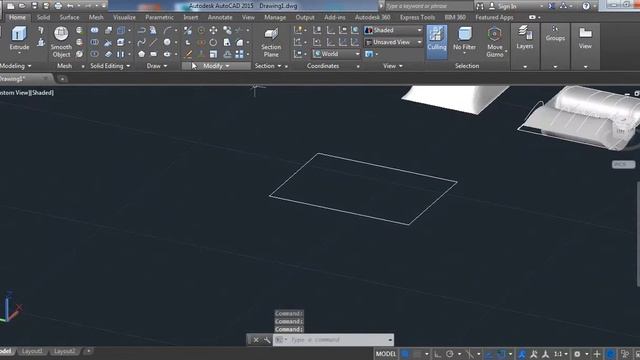Switch to the Visualize ribbon tab
Image resolution: width=640 pixels, height=360 pixels.
tap(124, 18)
